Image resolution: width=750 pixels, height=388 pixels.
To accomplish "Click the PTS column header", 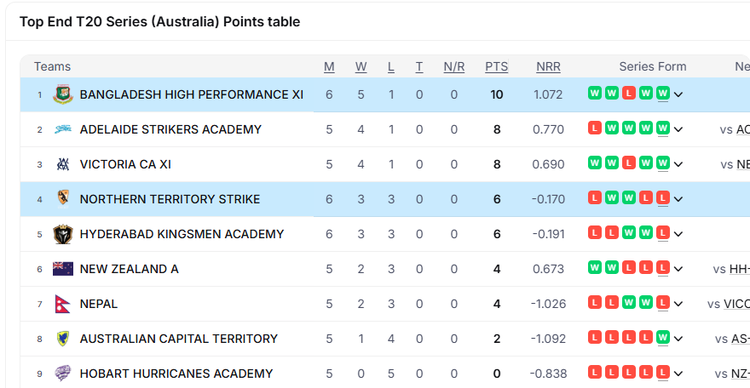I will [x=496, y=67].
